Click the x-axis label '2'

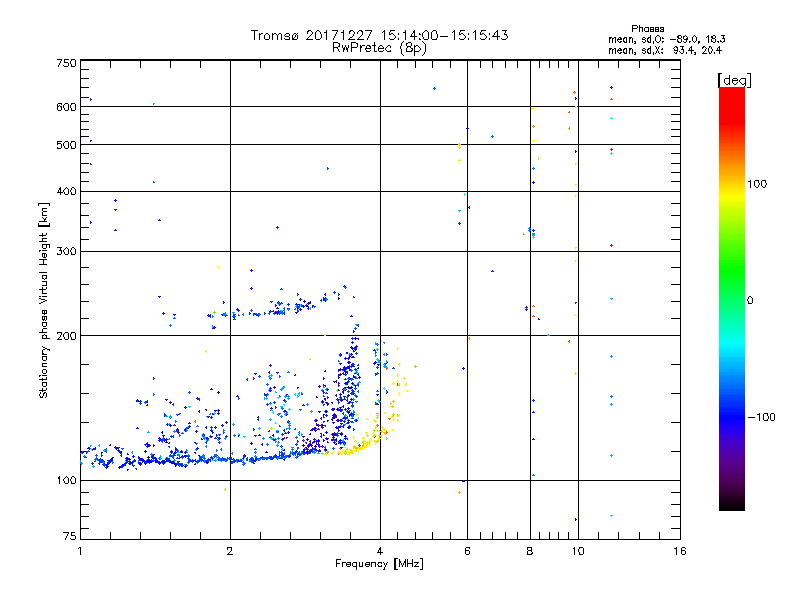tap(230, 551)
